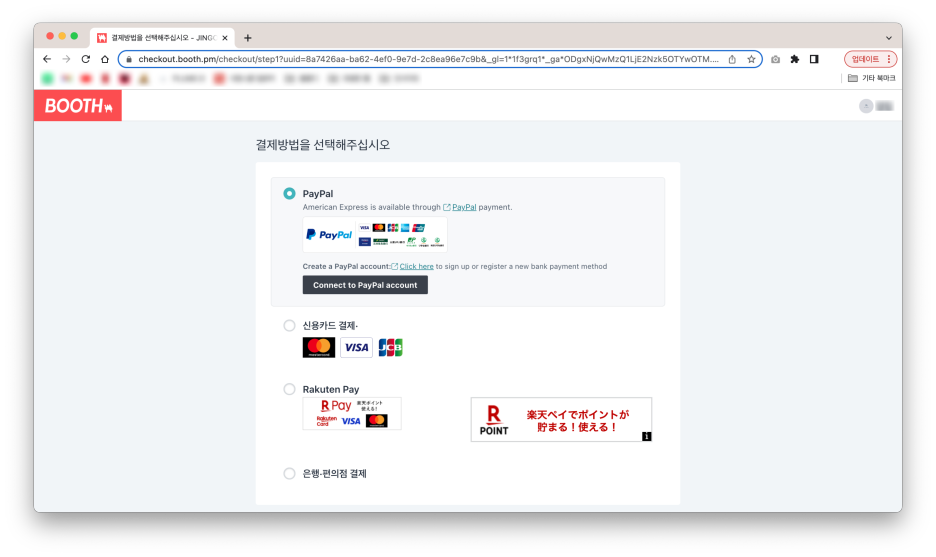Click the site lock icon
This screenshot has width=936, height=557.
point(128,59)
